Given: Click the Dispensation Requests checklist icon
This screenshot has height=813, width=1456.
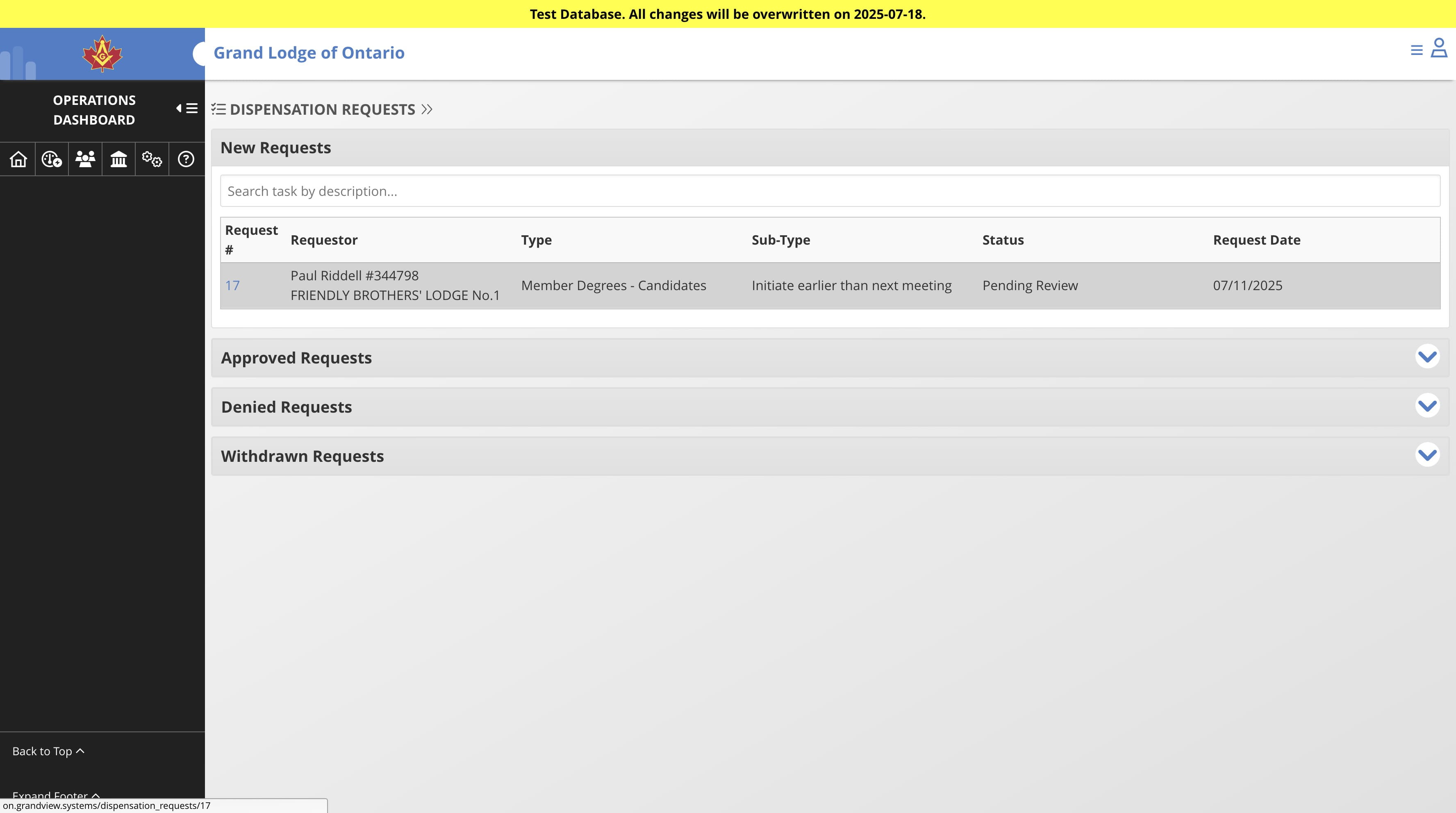Looking at the screenshot, I should (219, 109).
